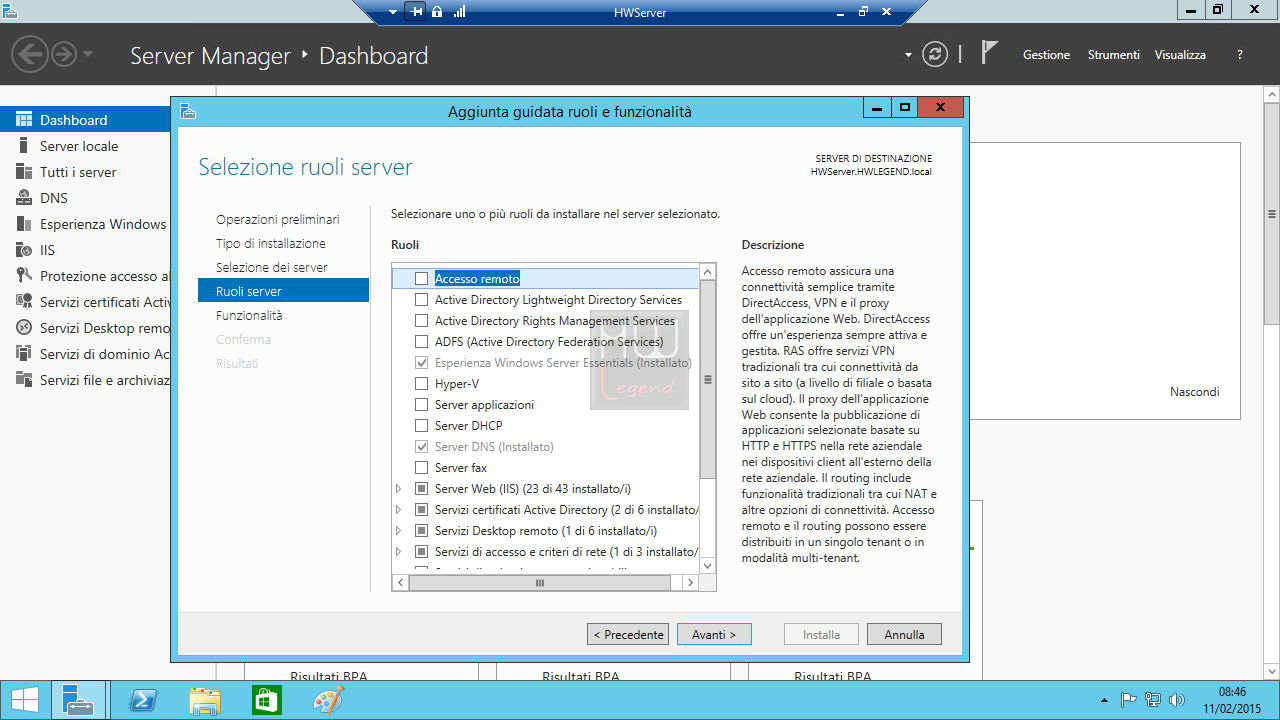
Task: Click the IIS sidebar icon
Action: pyautogui.click(x=23, y=250)
